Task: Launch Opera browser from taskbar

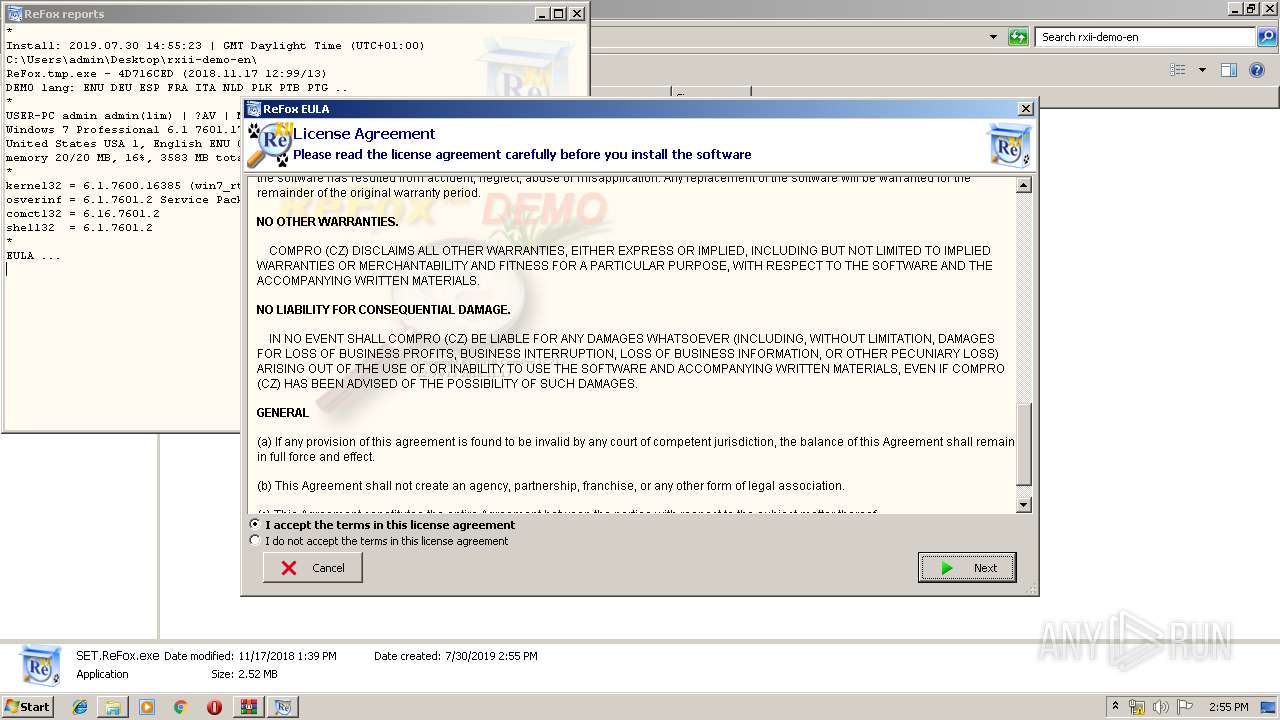Action: [214, 707]
